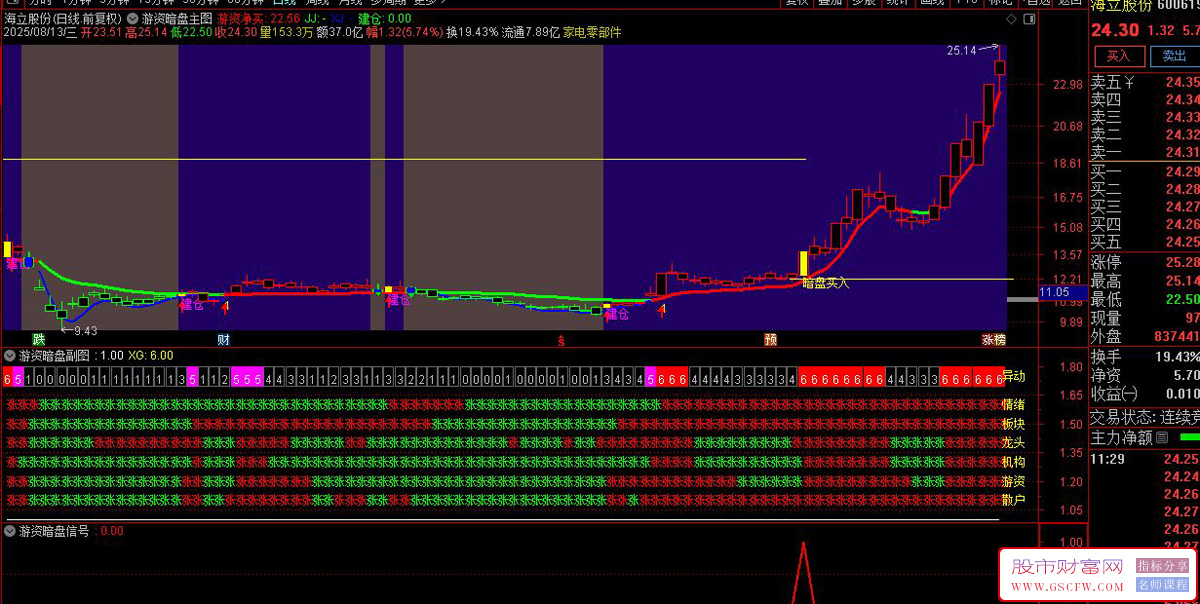Click the 游资净买 22.56 indicator value
Screen dimensions: 1200x604
coord(259,19)
